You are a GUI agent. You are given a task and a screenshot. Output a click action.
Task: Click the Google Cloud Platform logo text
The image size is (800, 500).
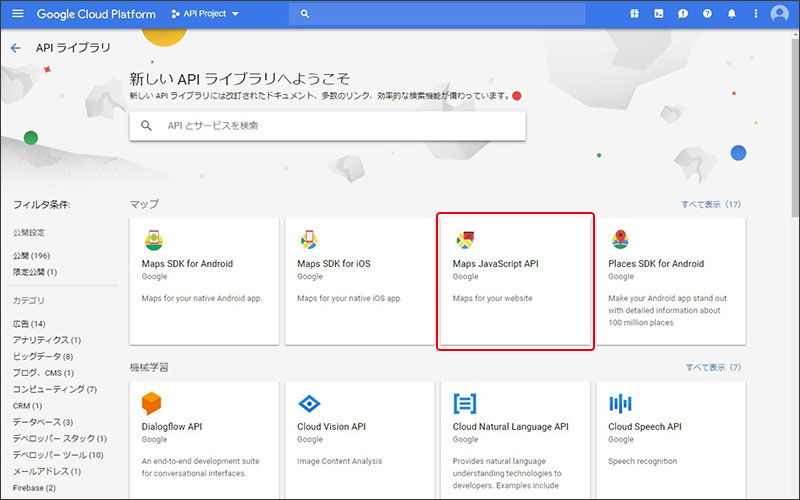(96, 14)
